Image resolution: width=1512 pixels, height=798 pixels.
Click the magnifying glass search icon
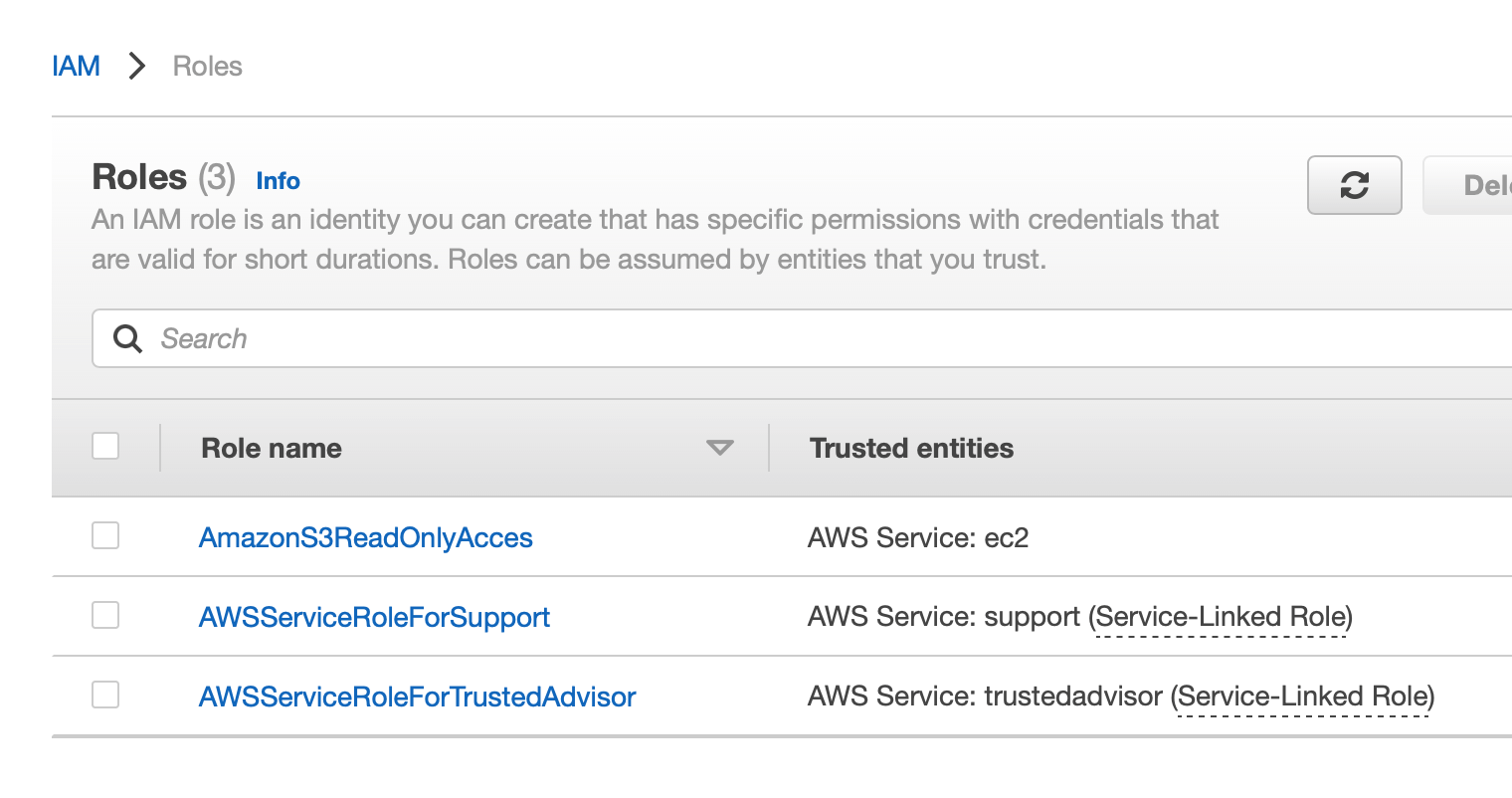coord(127,338)
